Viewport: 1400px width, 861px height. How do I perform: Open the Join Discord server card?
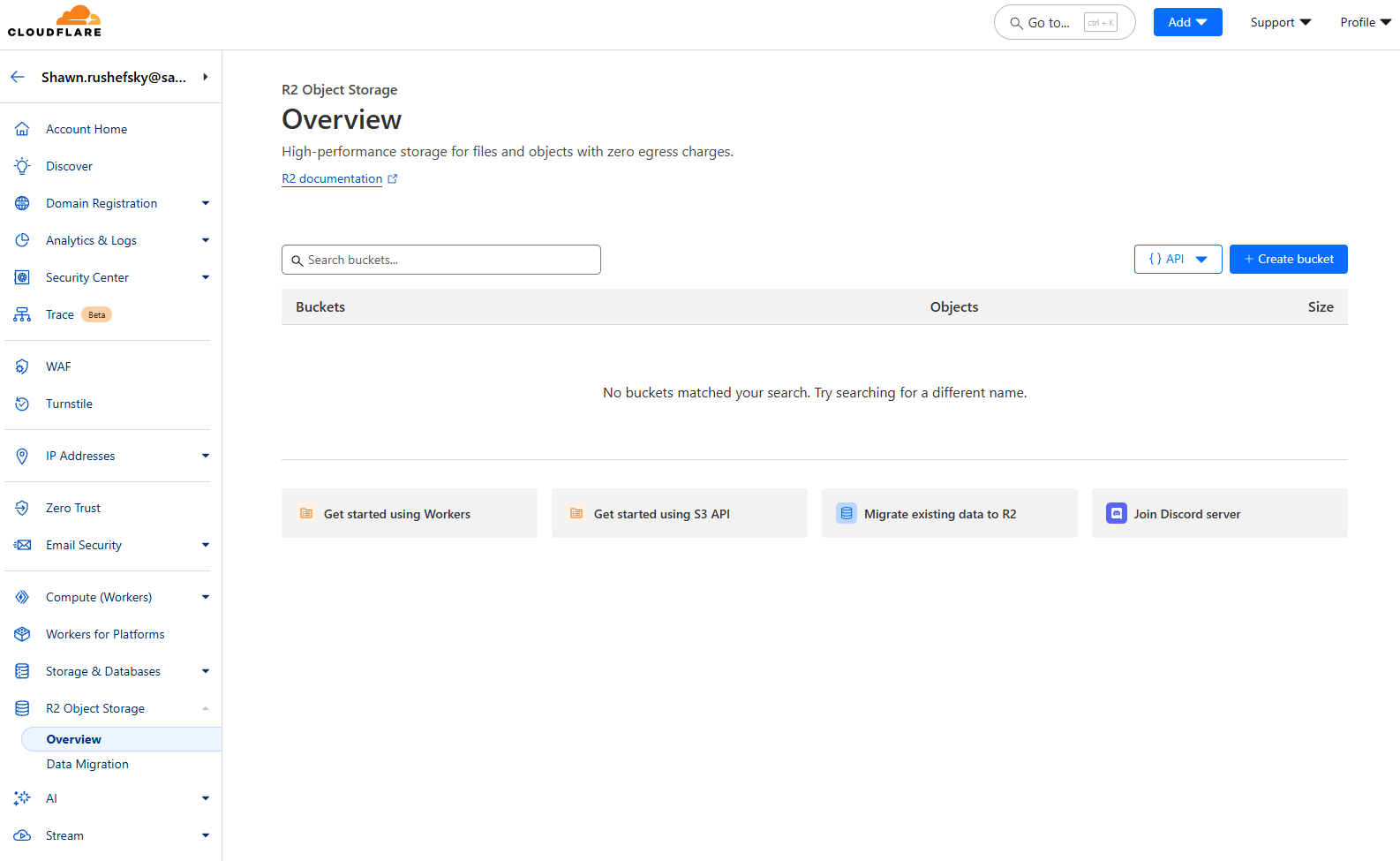[1220, 513]
